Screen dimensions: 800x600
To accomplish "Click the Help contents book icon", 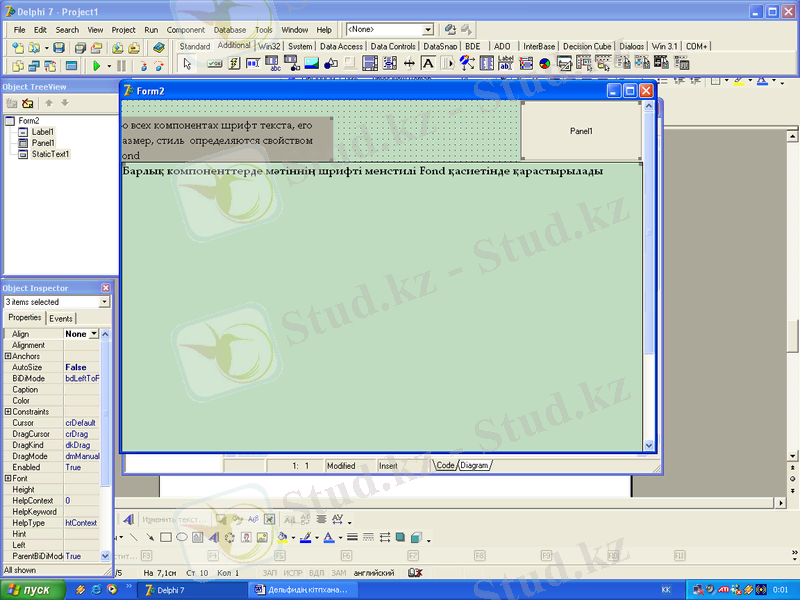I will (159, 48).
